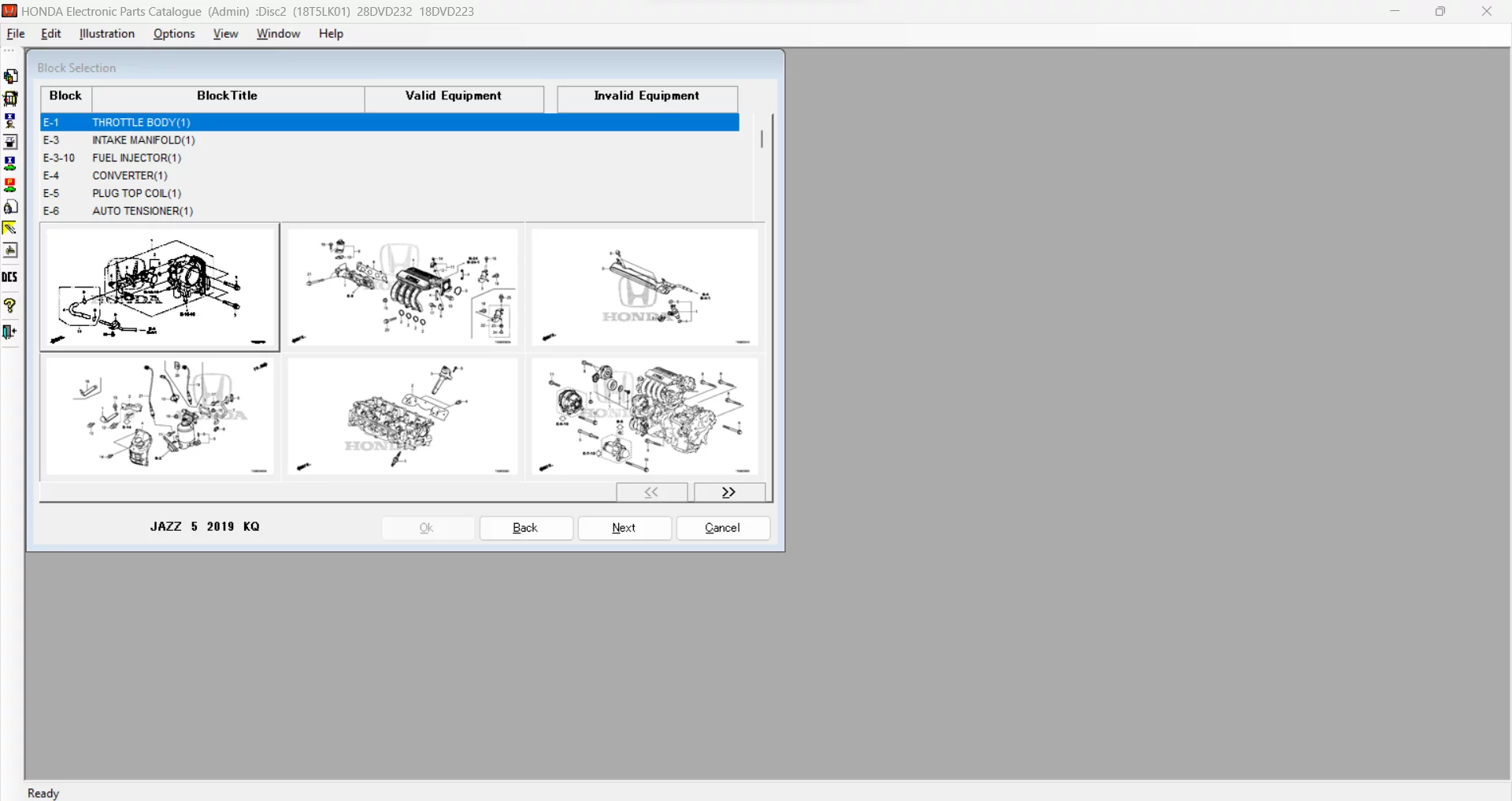Screen dimensions: 1512x801
Task: Select the INTAKE MANIFOLD(1) block row
Action: (143, 140)
